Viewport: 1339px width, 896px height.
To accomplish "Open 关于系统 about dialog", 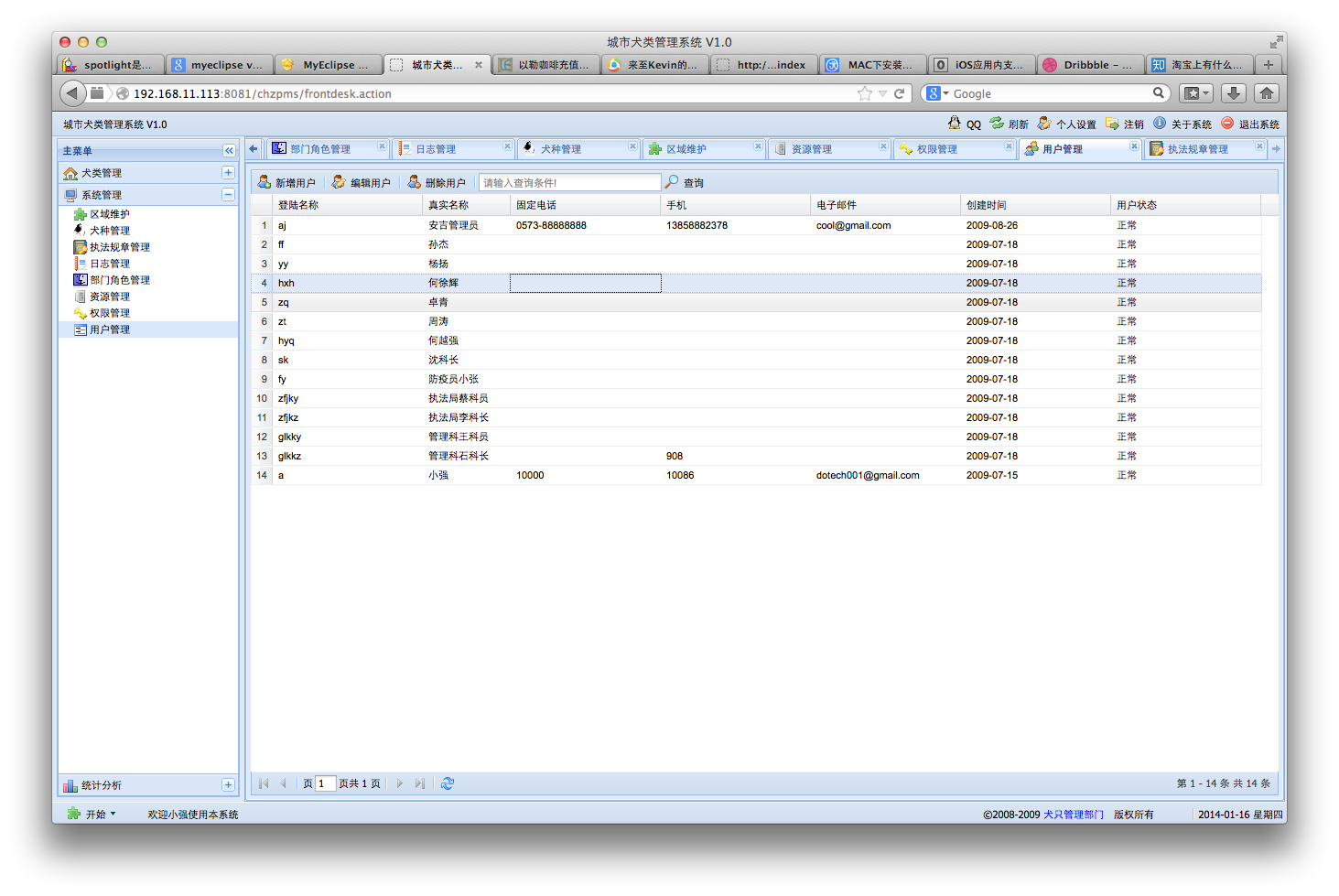I will (1182, 124).
